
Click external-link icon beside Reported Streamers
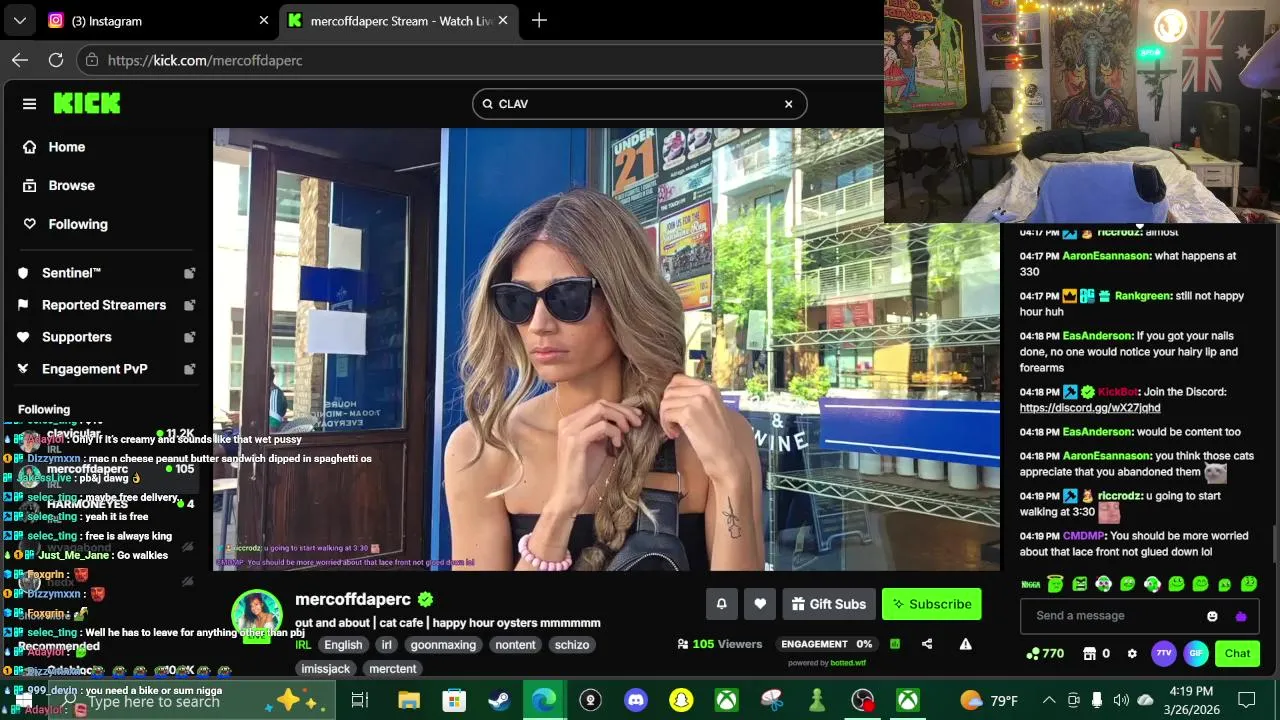[x=189, y=305]
